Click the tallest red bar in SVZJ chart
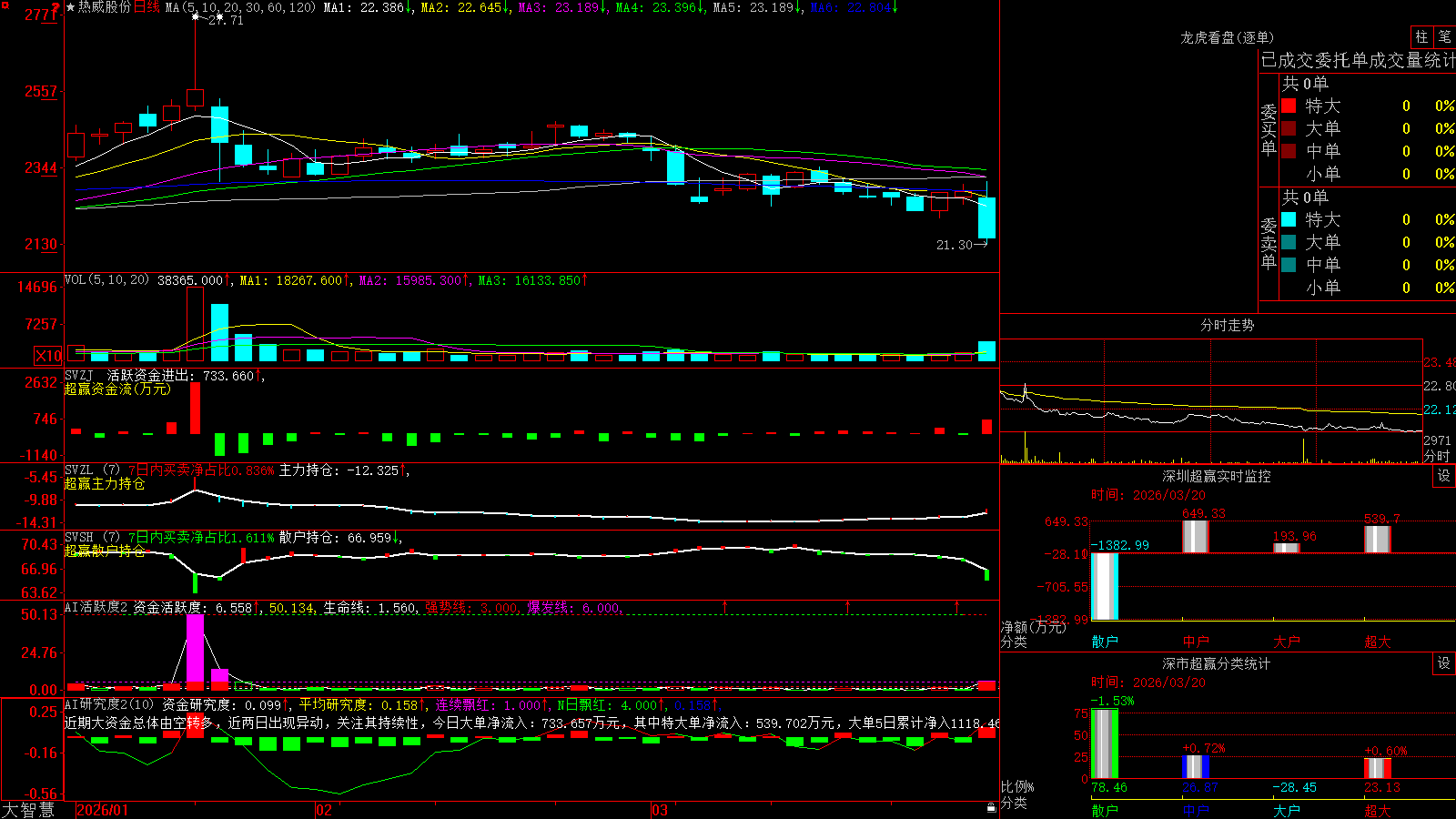The image size is (1456, 819). [195, 409]
